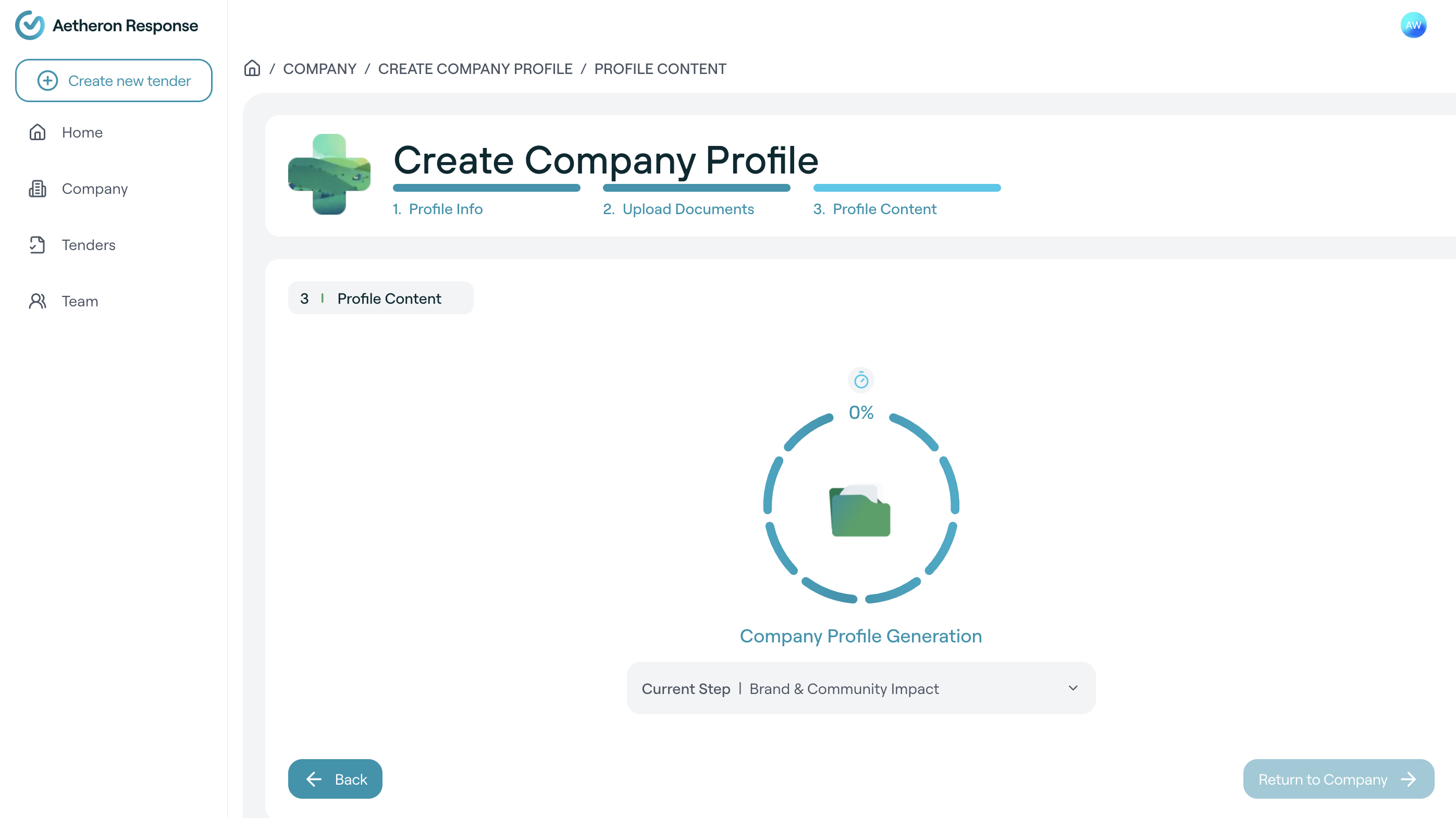Click the green folder icon in progress circle
The image size is (1456, 818).
[860, 510]
